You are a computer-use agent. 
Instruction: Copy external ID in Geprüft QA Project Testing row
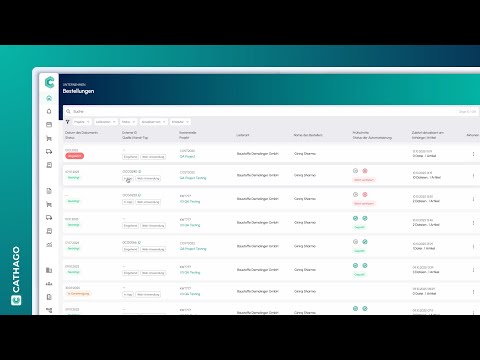[139, 243]
